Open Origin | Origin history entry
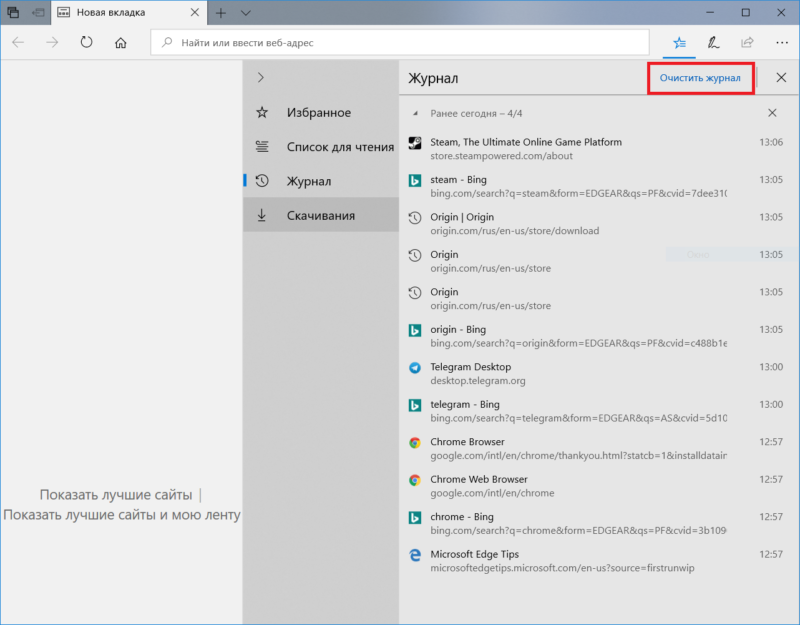This screenshot has height=625, width=800. click(x=598, y=223)
